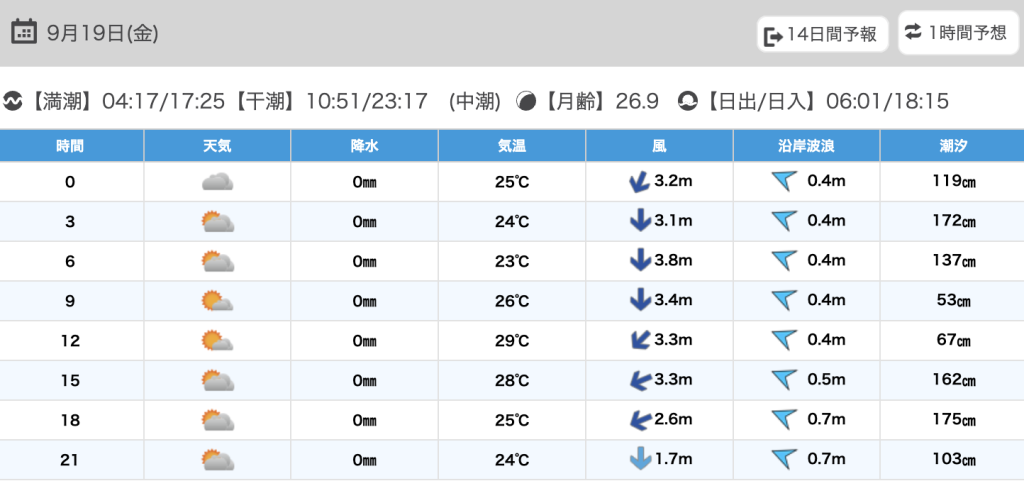Viewport: 1024px width, 481px height.
Task: Click the 降水 column header
Action: (364, 146)
